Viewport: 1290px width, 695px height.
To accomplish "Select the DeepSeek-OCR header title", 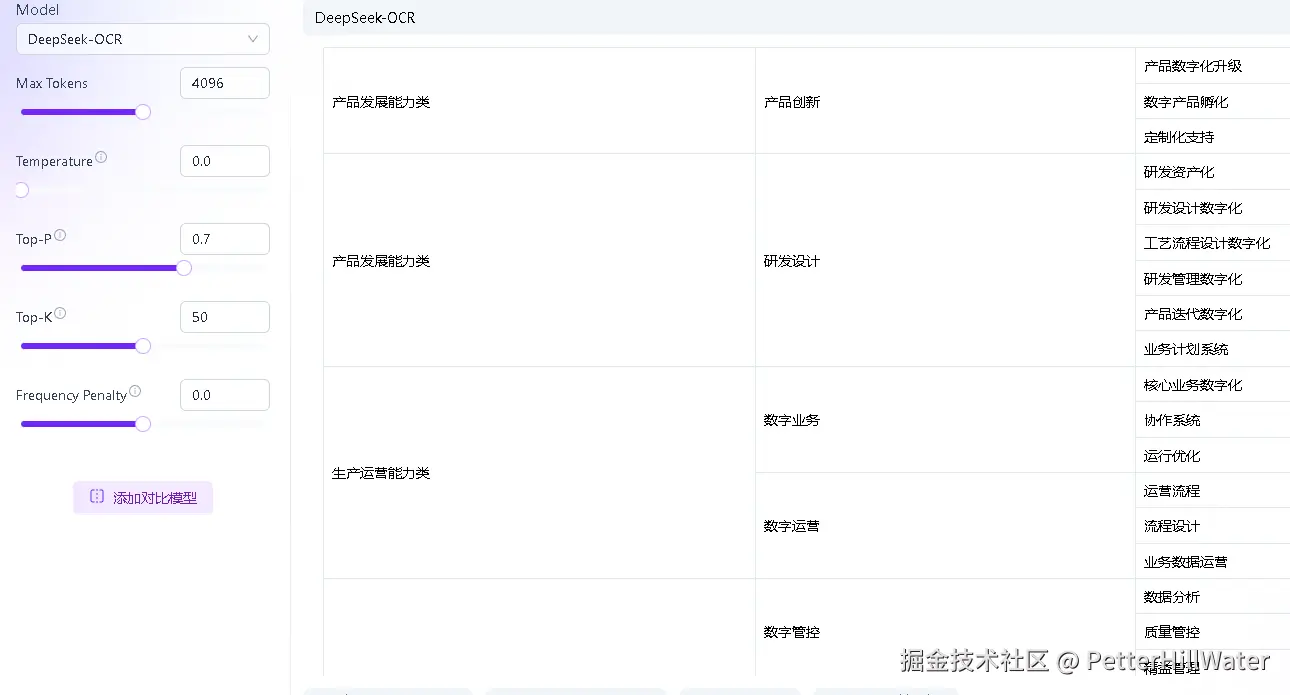I will coord(364,17).
